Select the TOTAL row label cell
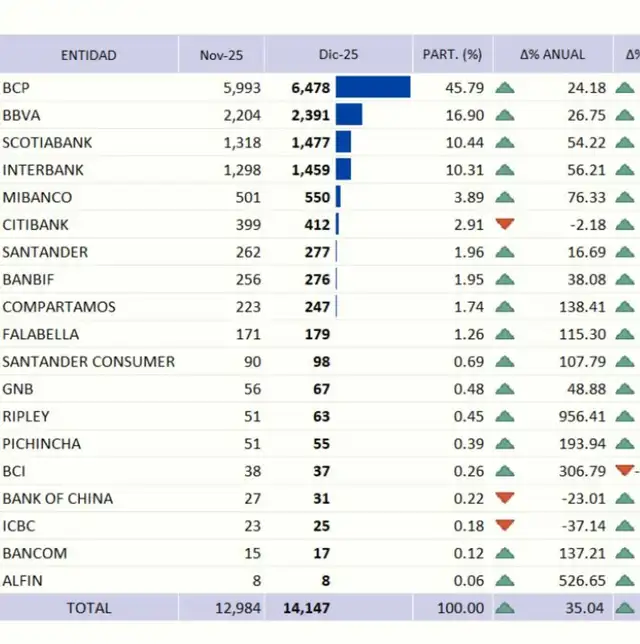The image size is (640, 644). tap(88, 607)
